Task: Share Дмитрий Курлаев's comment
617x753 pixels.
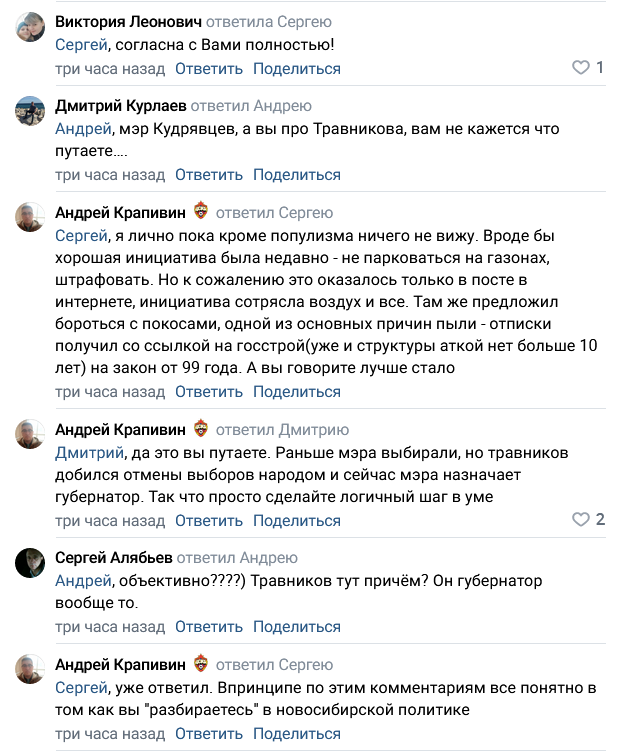Action: point(296,174)
